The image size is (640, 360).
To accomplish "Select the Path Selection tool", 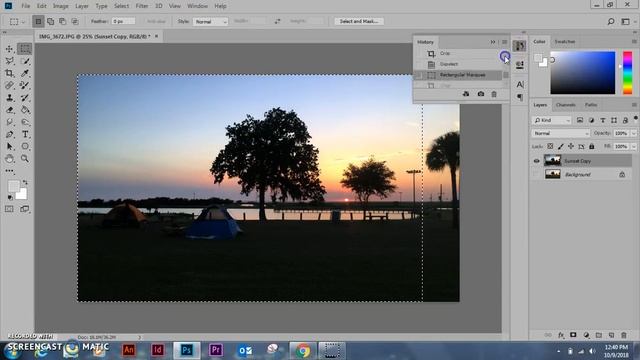I will 9,146.
